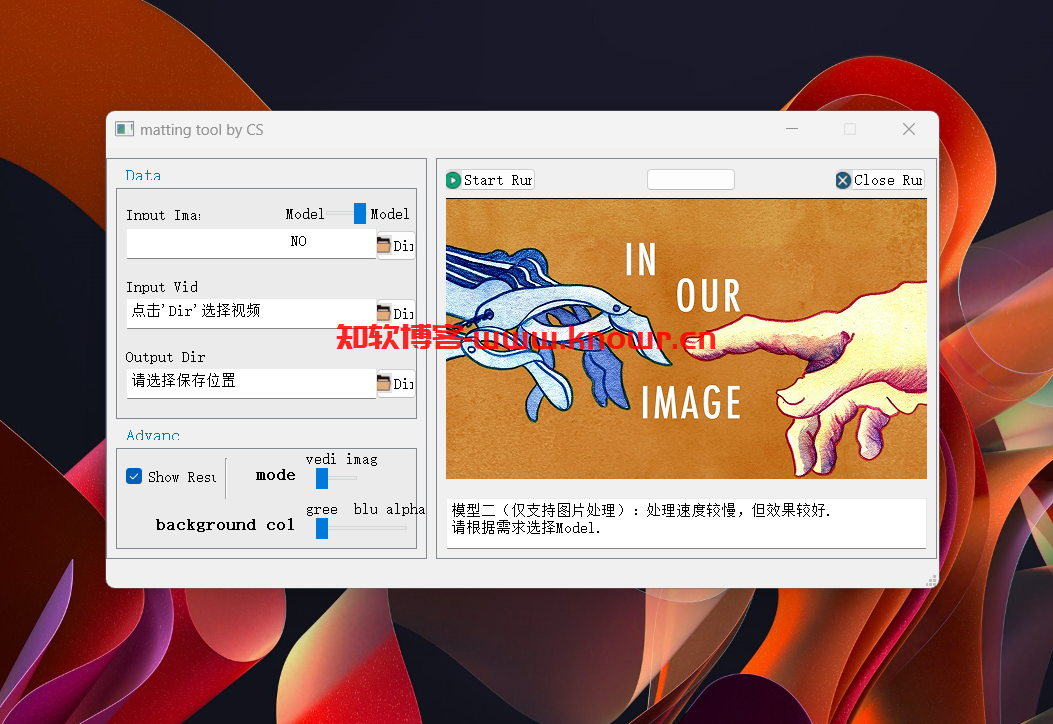Screen dimensions: 1053x724
Task: Open Dir browser for Input Video
Action: click(396, 313)
